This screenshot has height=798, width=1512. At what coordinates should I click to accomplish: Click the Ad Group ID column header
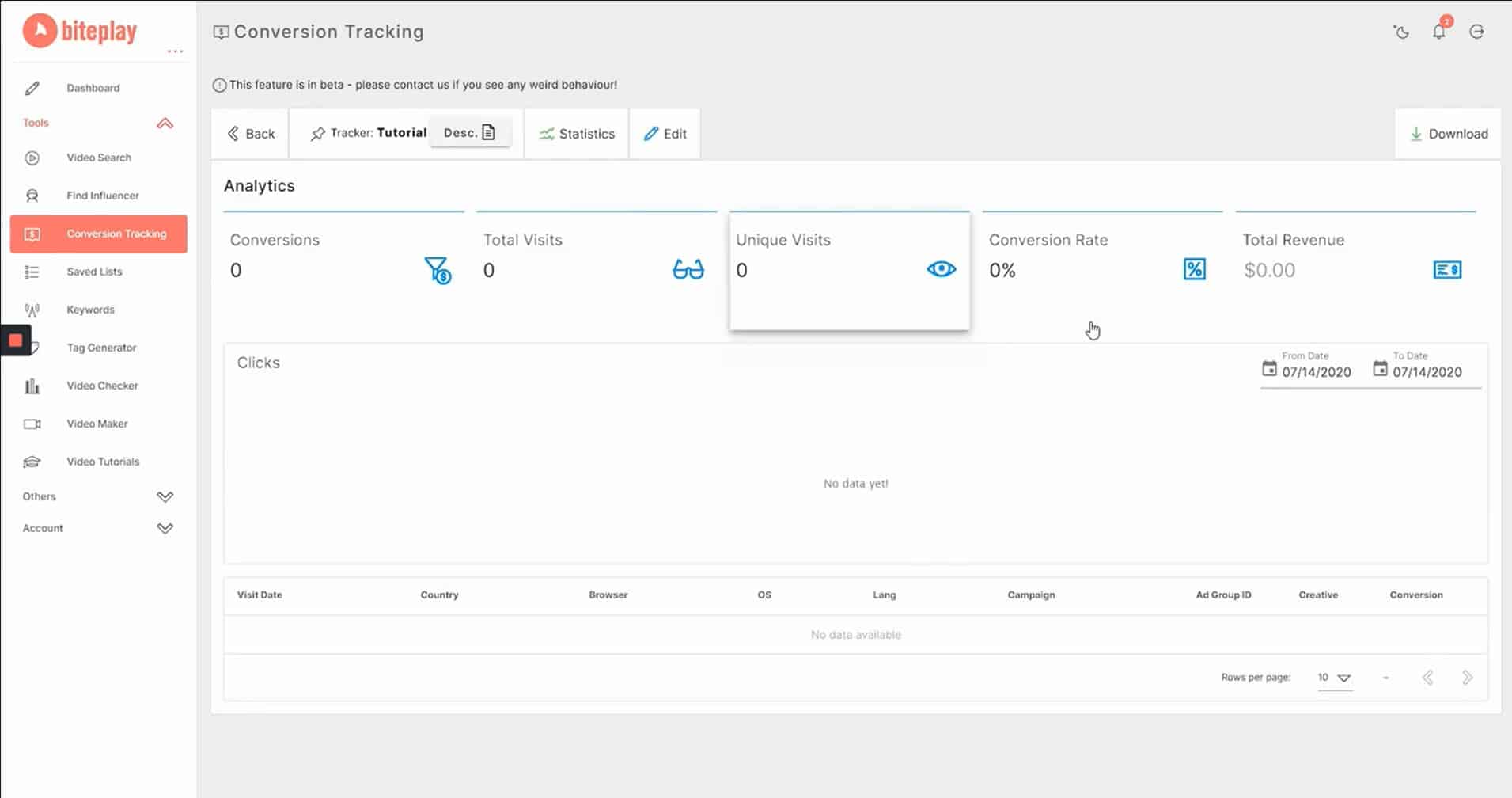pyautogui.click(x=1223, y=595)
